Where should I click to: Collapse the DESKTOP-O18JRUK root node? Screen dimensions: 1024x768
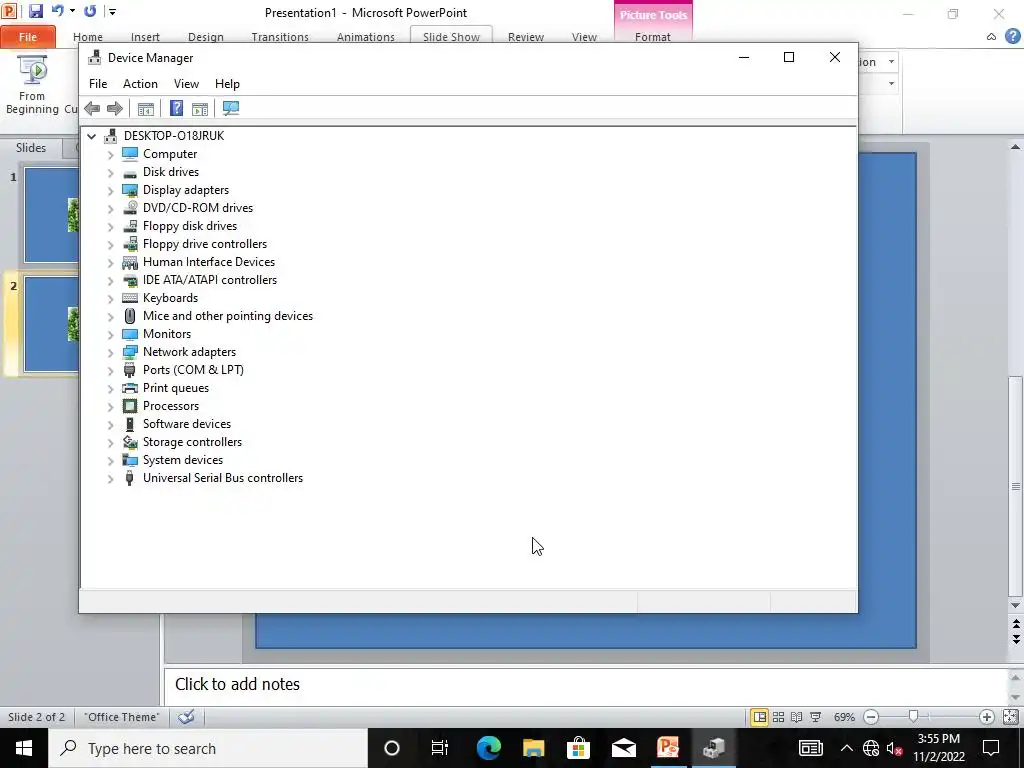click(91, 136)
